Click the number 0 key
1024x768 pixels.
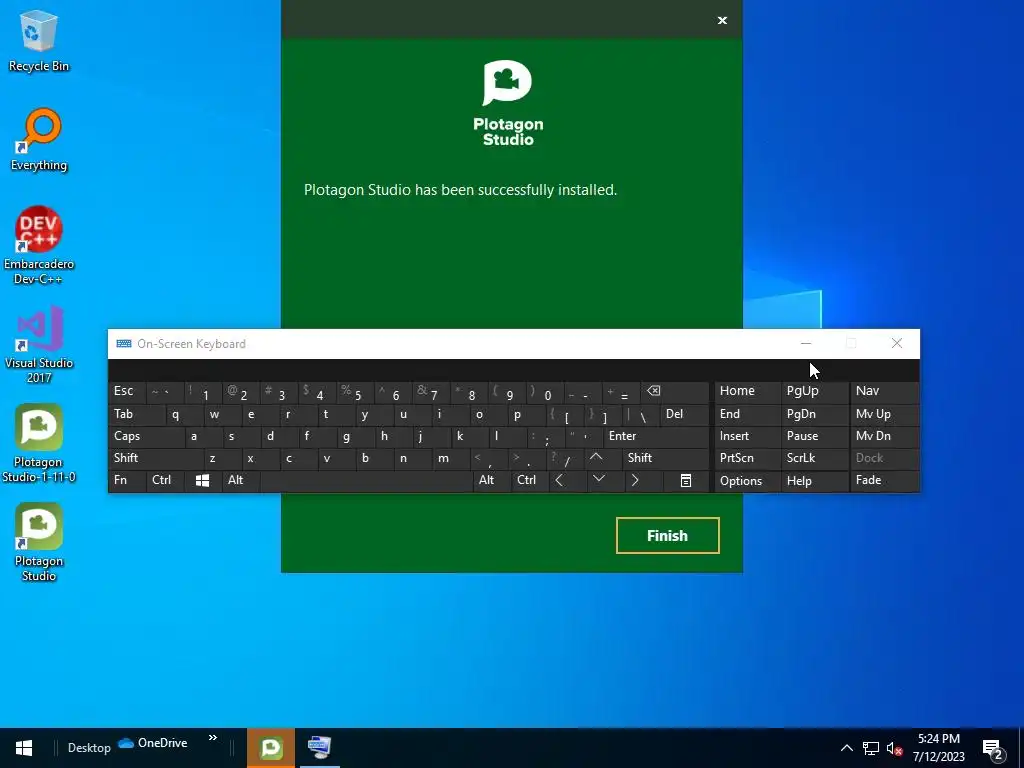tap(545, 392)
